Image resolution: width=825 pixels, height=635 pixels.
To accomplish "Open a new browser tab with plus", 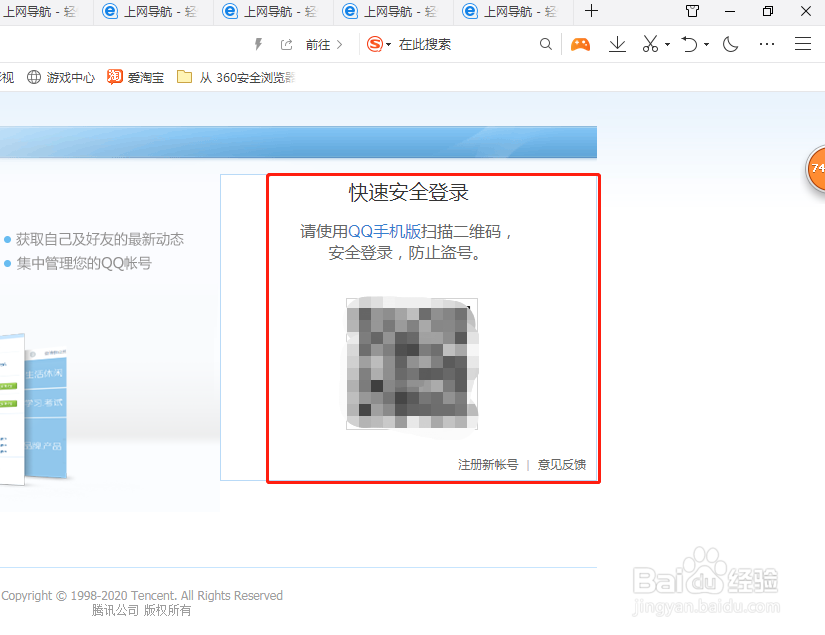I will point(591,11).
